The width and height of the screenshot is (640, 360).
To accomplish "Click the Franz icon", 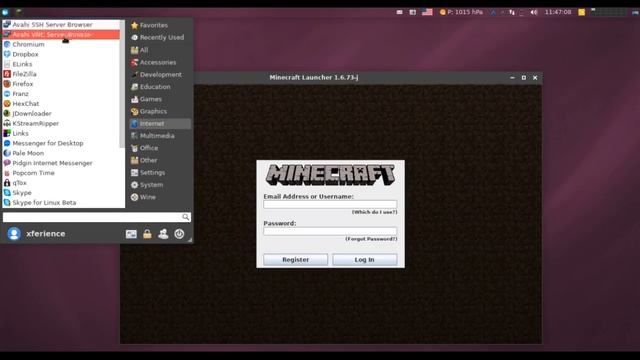I will point(7,94).
